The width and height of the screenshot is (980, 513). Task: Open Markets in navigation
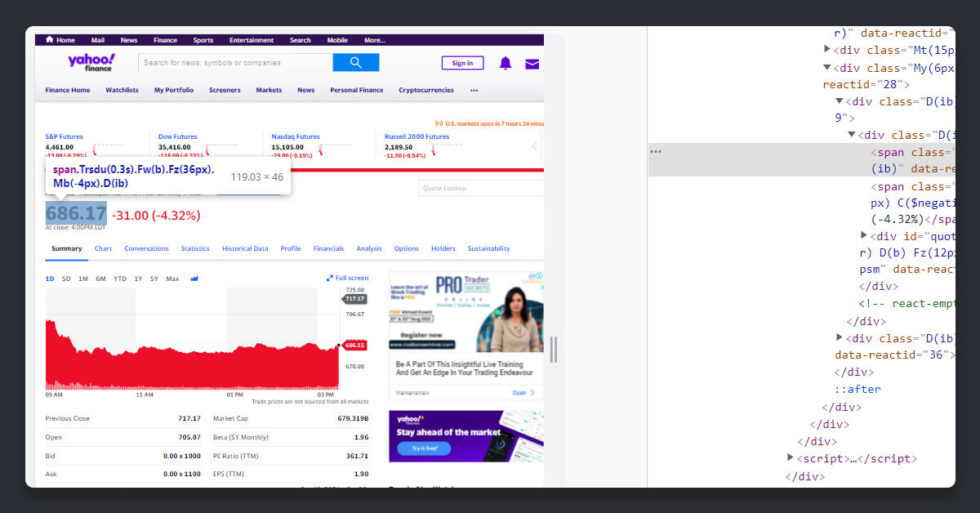pos(269,91)
